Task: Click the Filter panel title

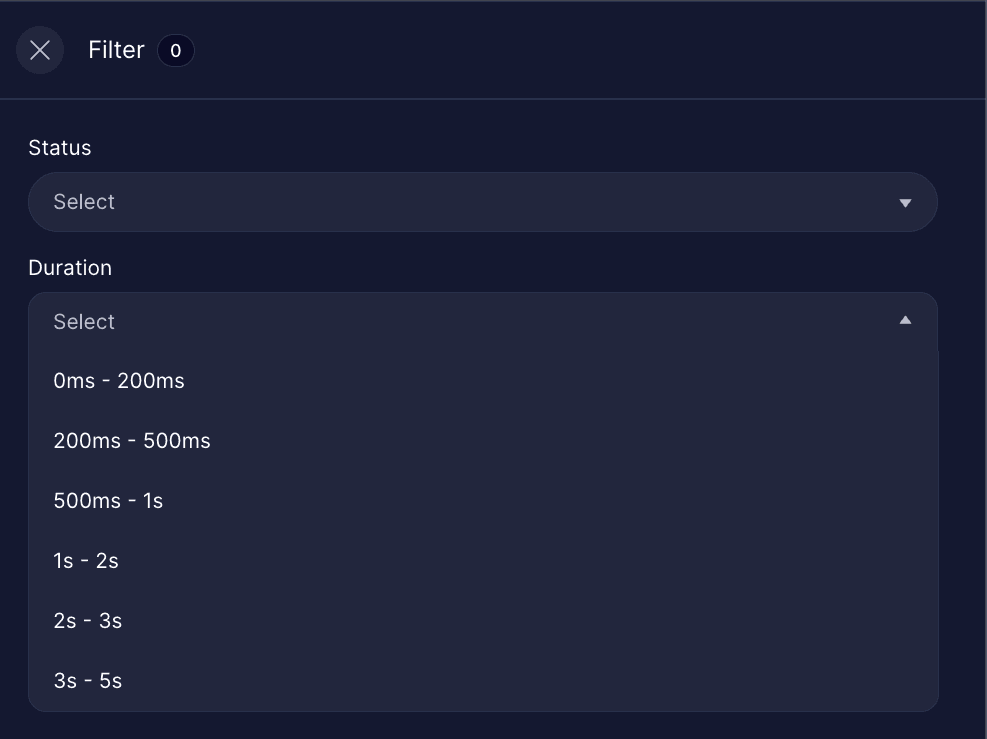Action: tap(115, 50)
